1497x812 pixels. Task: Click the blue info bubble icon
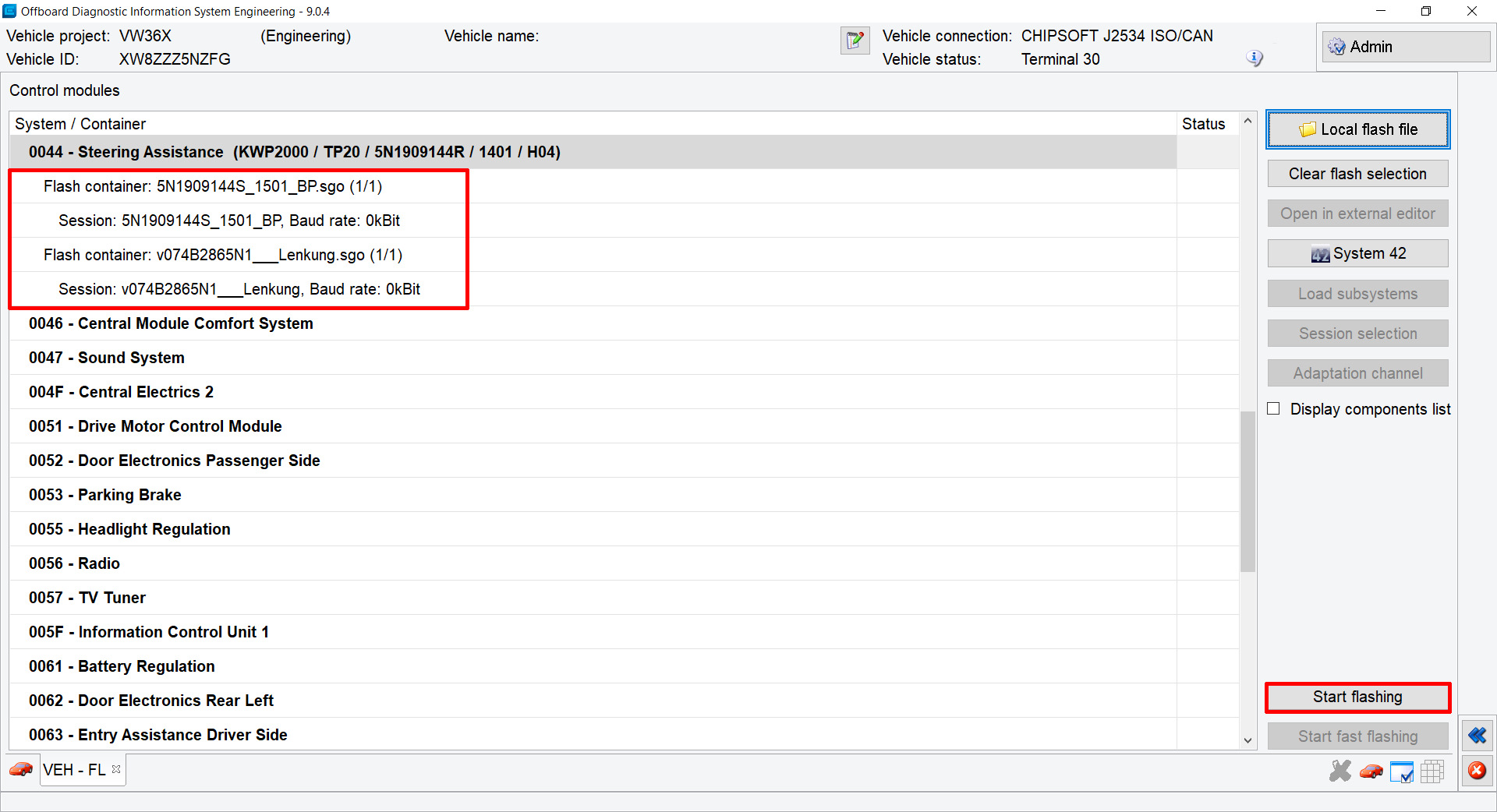pyautogui.click(x=1255, y=58)
